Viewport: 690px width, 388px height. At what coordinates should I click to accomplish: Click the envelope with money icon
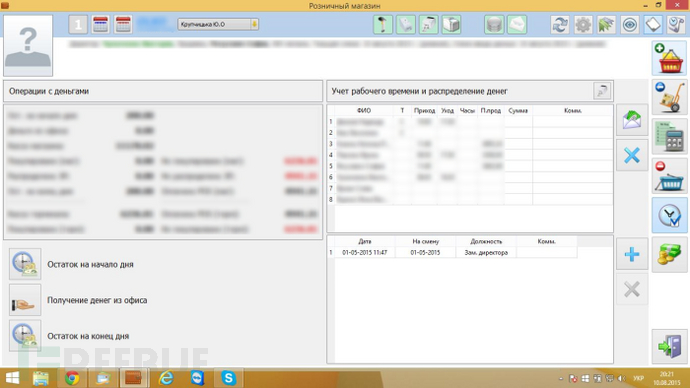coord(632,120)
